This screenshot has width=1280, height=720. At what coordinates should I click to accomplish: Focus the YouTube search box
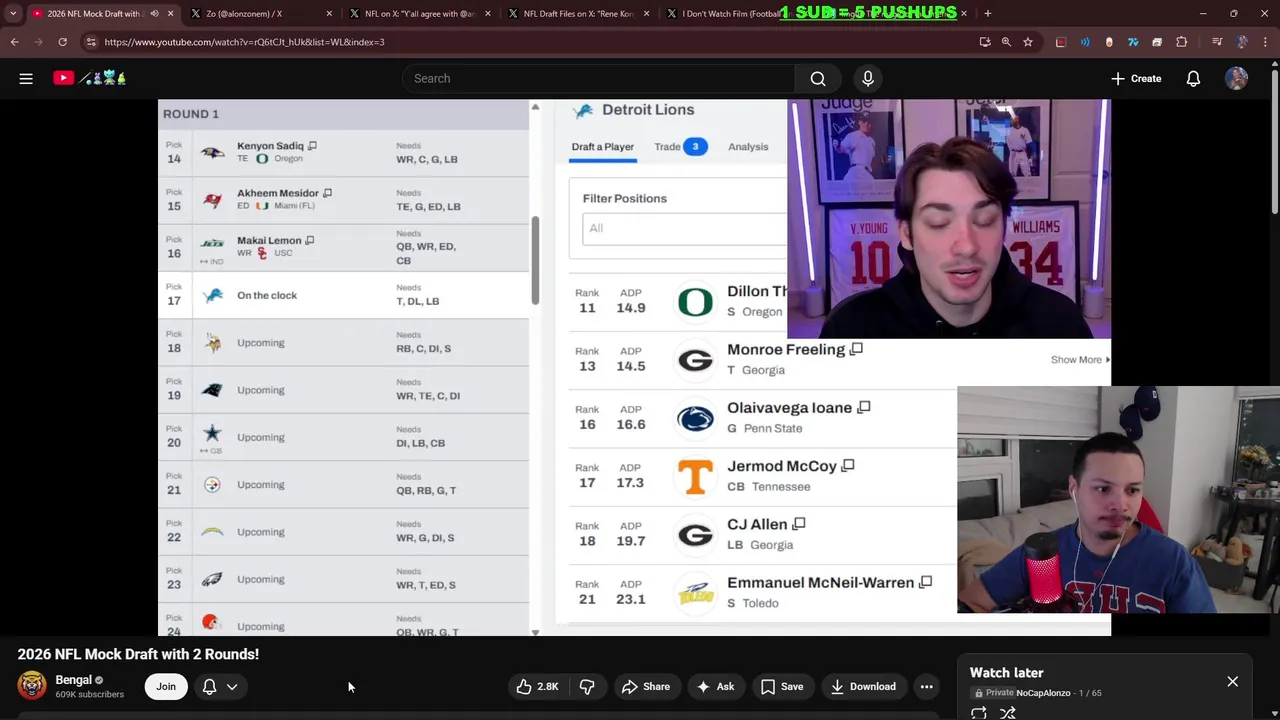click(598, 78)
